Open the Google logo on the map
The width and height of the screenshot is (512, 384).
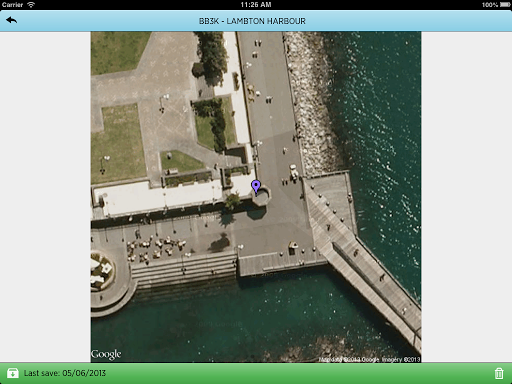(x=106, y=354)
